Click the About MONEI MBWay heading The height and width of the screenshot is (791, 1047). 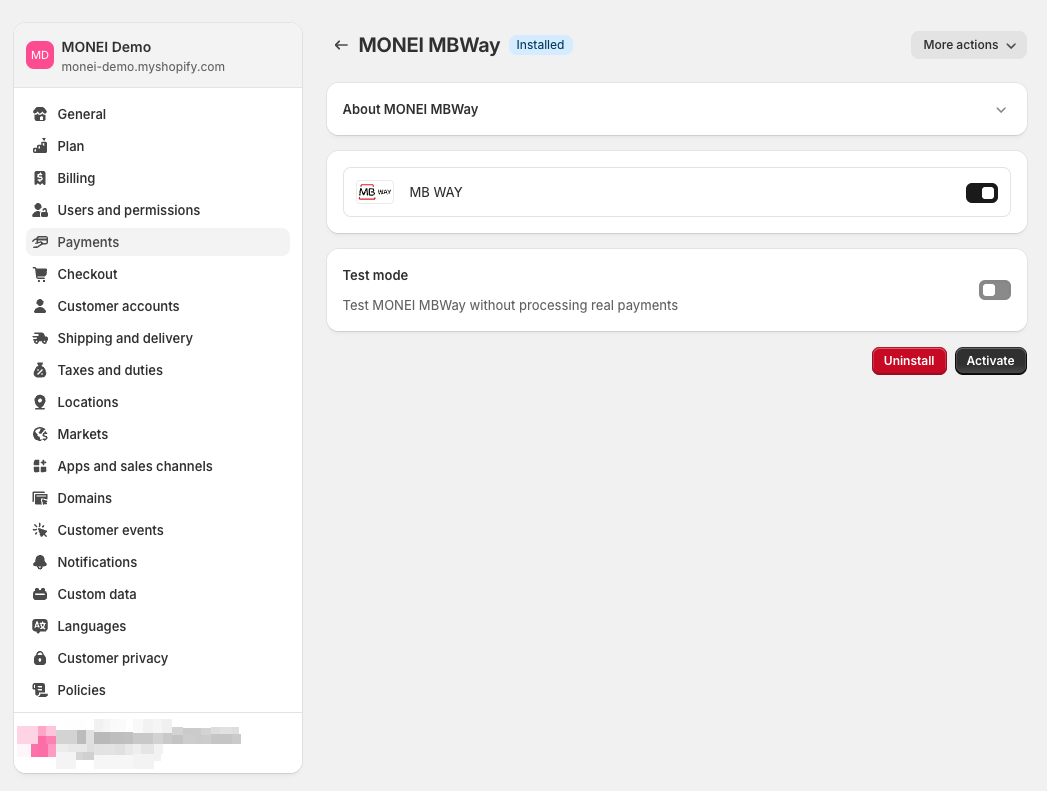coord(410,109)
